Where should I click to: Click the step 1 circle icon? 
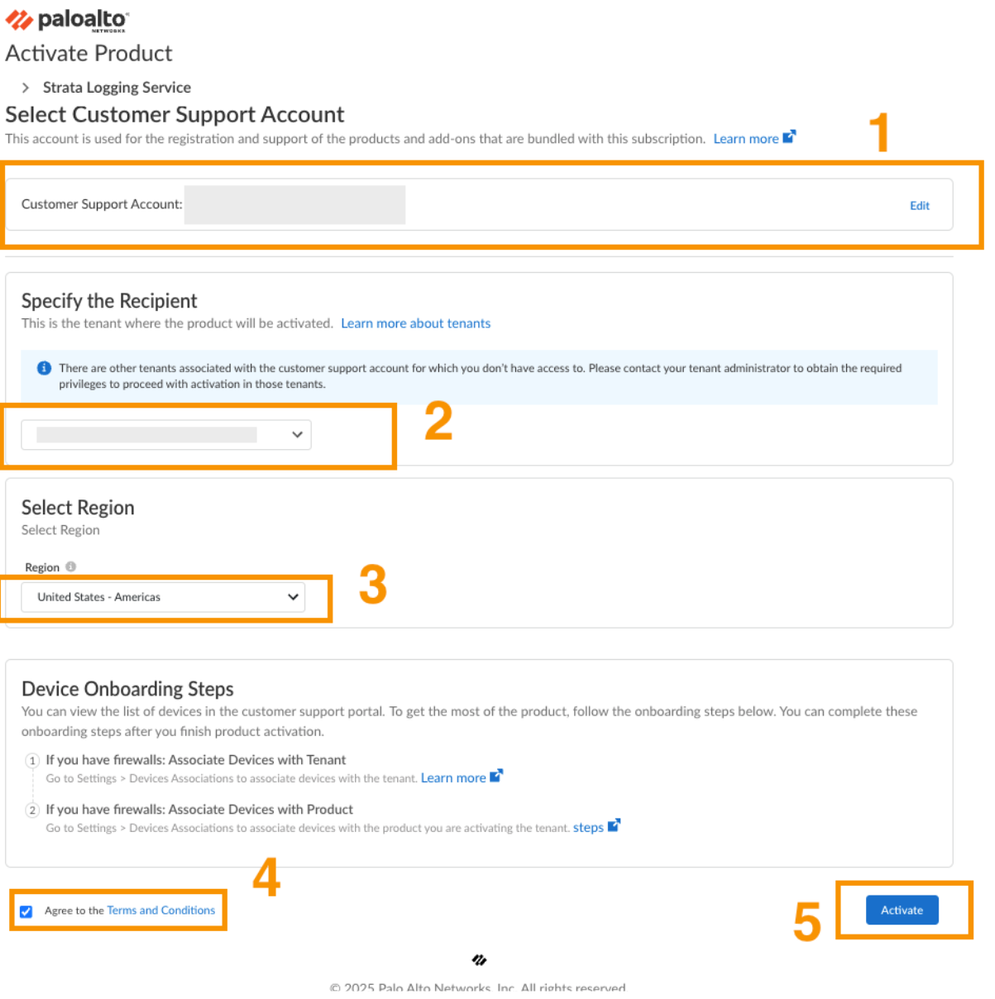click(x=32, y=761)
